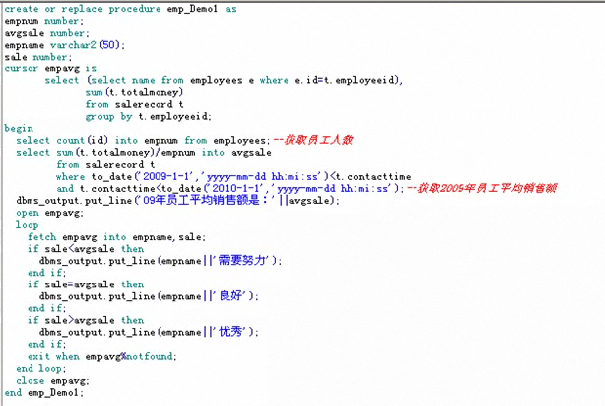The image size is (605, 406).
Task: Click the 'close empavg;' line
Action: click(x=53, y=381)
